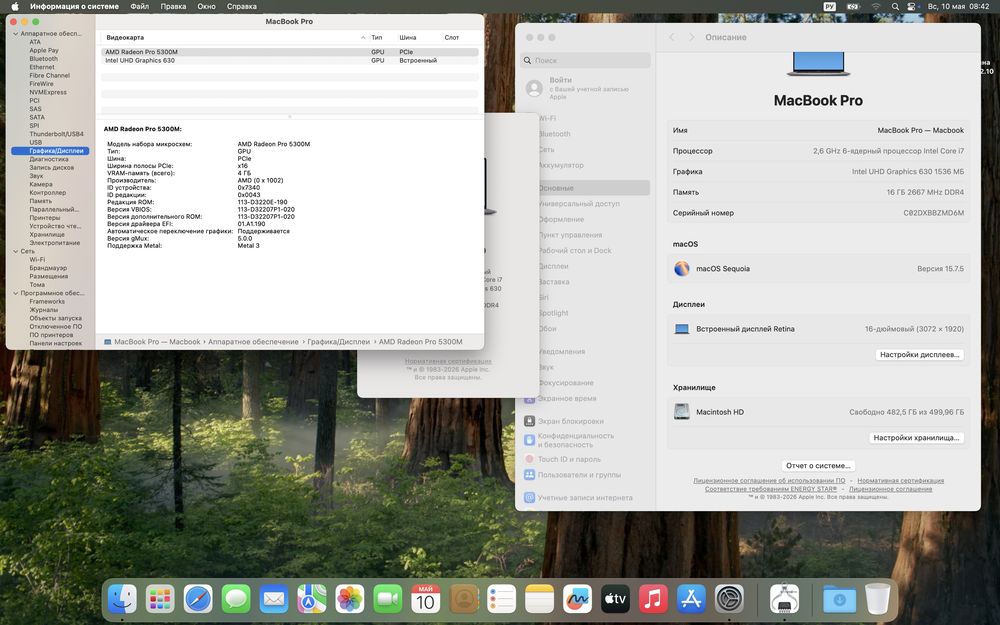Open Control Center icon in menu bar

tap(912, 6)
